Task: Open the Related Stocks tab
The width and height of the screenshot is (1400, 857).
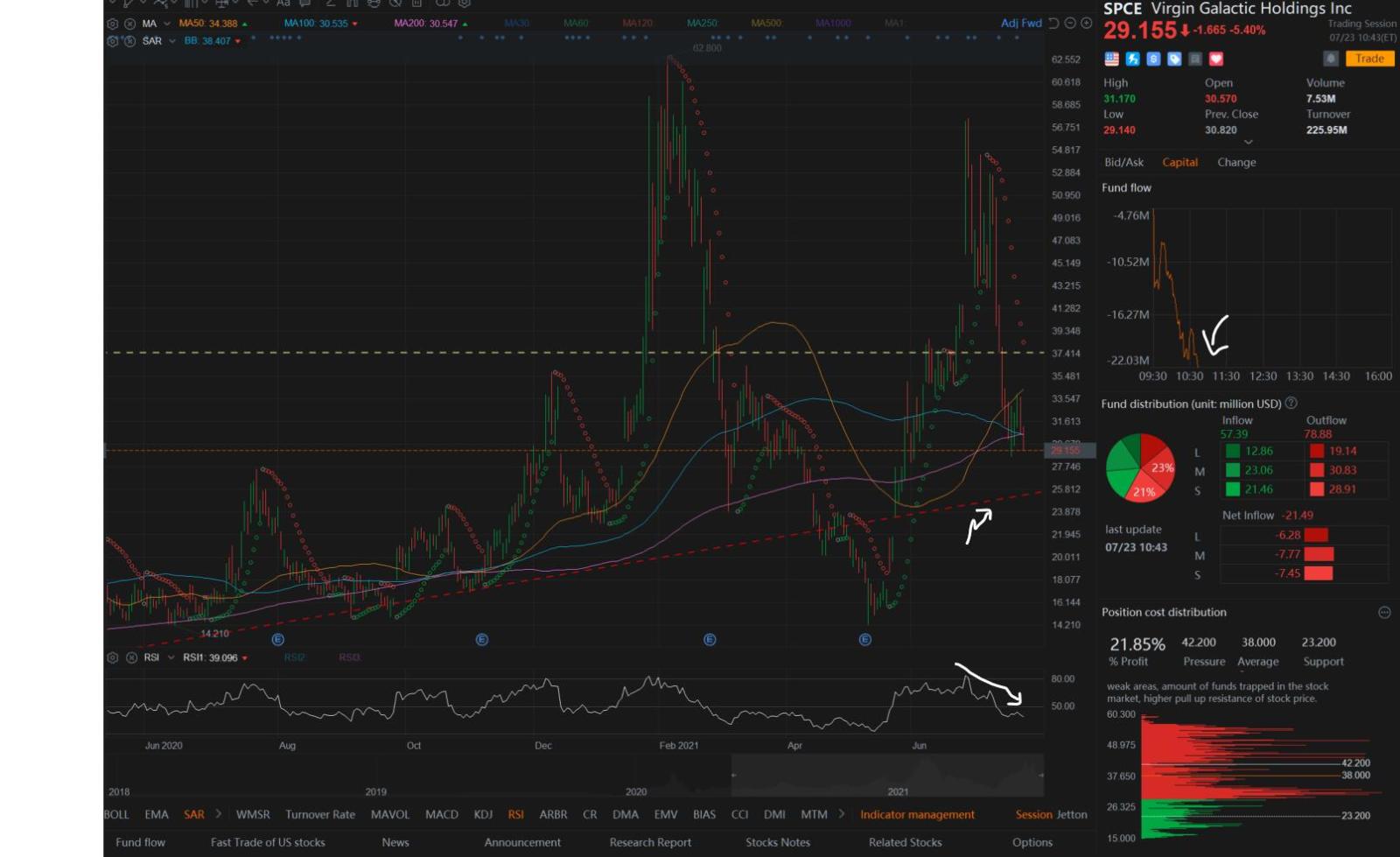Action: (x=905, y=842)
